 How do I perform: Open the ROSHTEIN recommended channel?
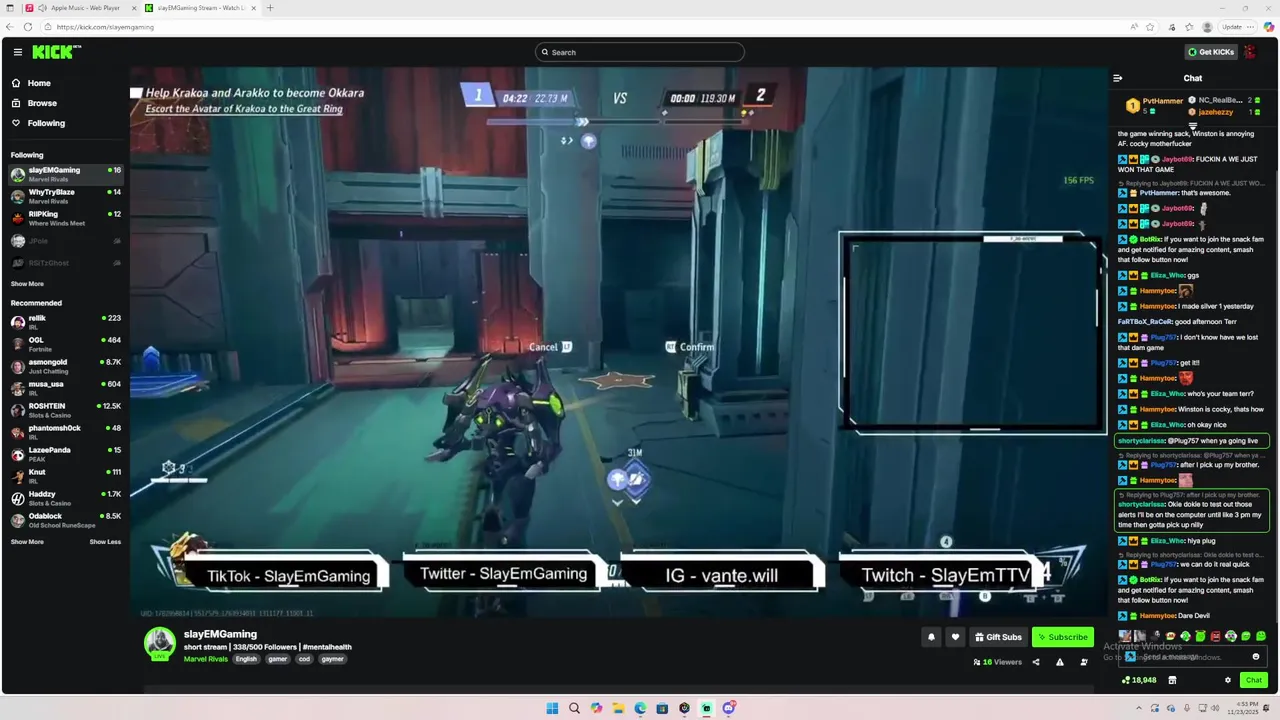tap(65, 410)
